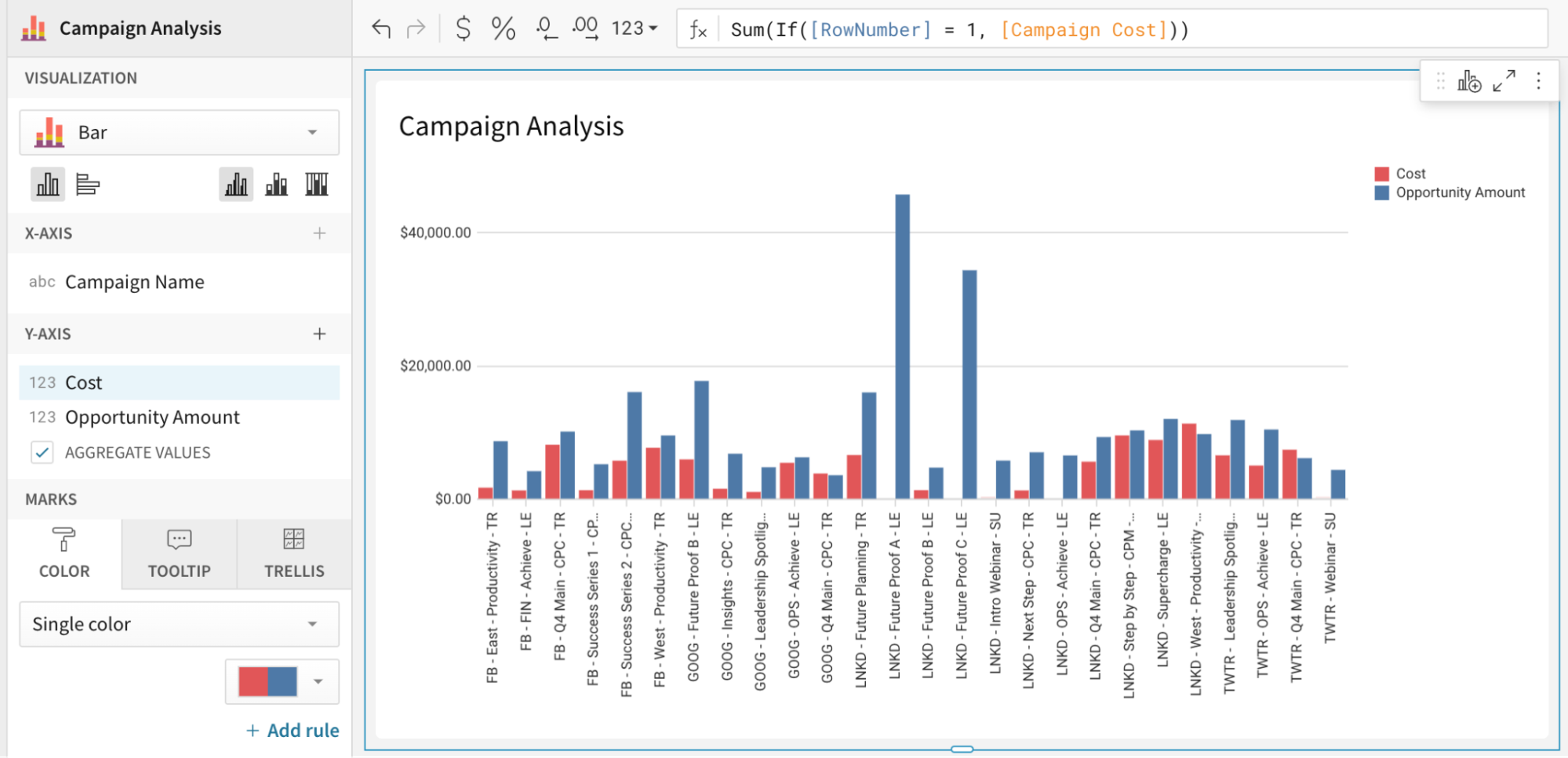This screenshot has width=1568, height=758.
Task: Select the Cost y-axis column
Action: tap(179, 382)
